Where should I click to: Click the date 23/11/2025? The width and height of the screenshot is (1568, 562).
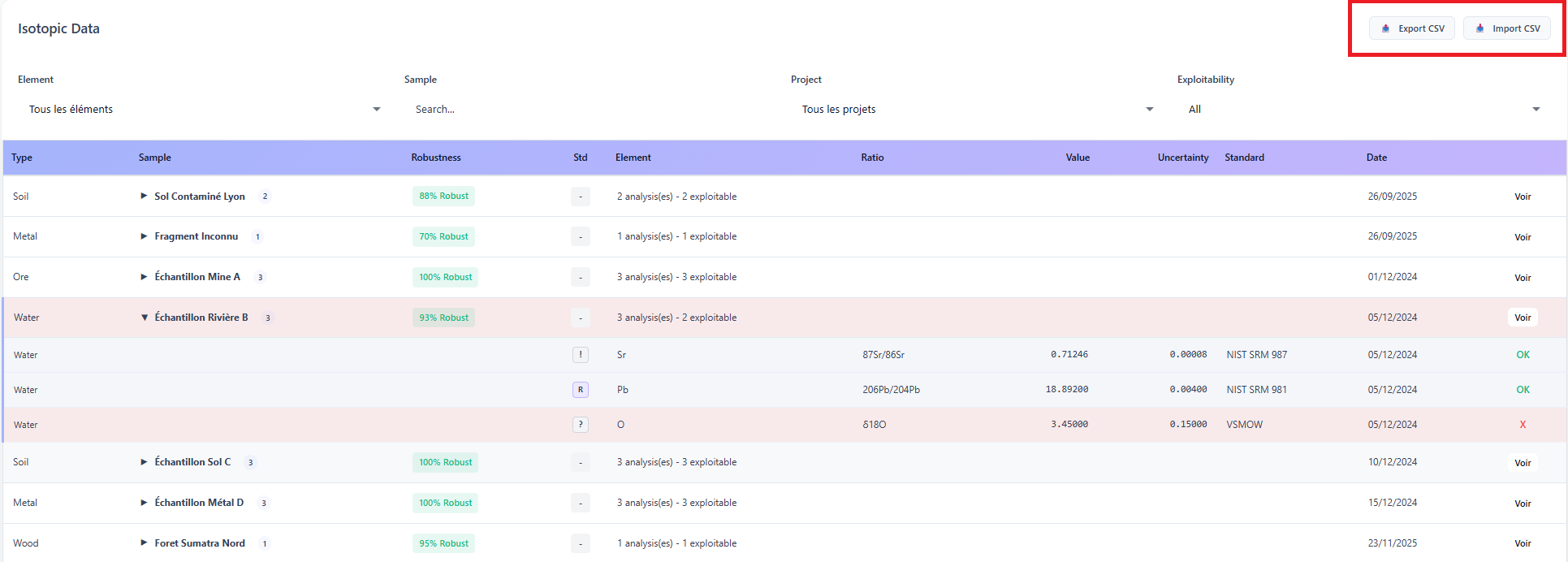point(1392,543)
